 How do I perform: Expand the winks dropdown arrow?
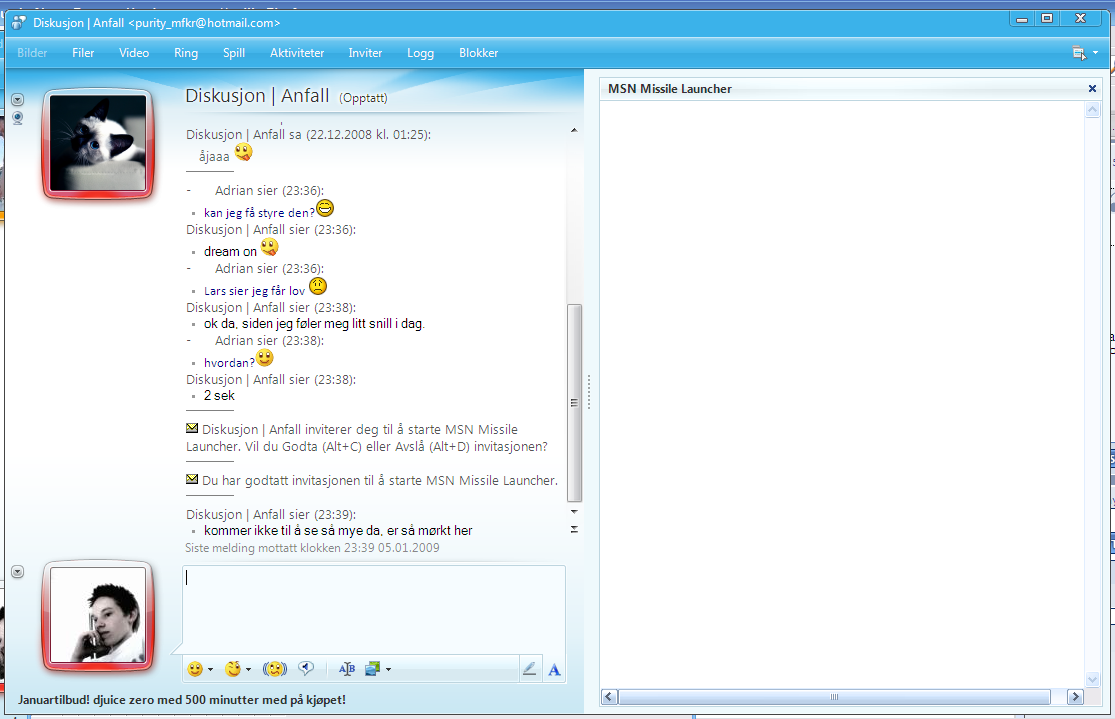click(x=248, y=669)
